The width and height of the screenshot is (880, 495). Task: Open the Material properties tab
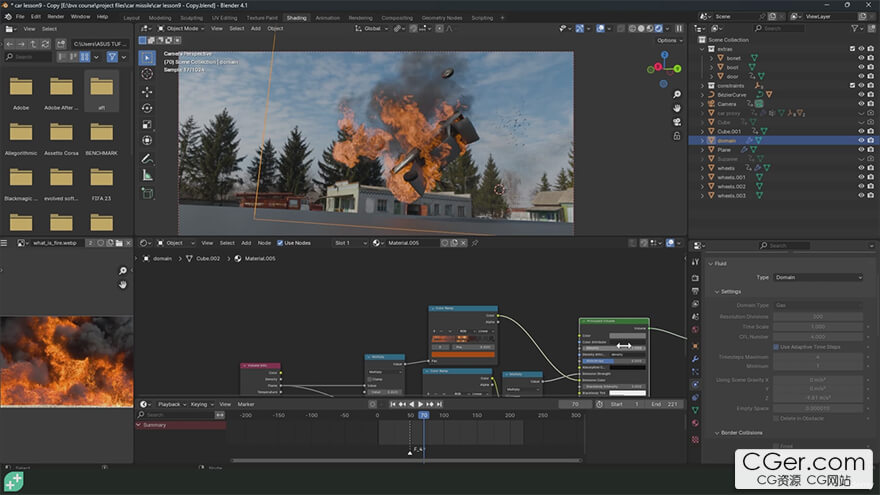695,423
